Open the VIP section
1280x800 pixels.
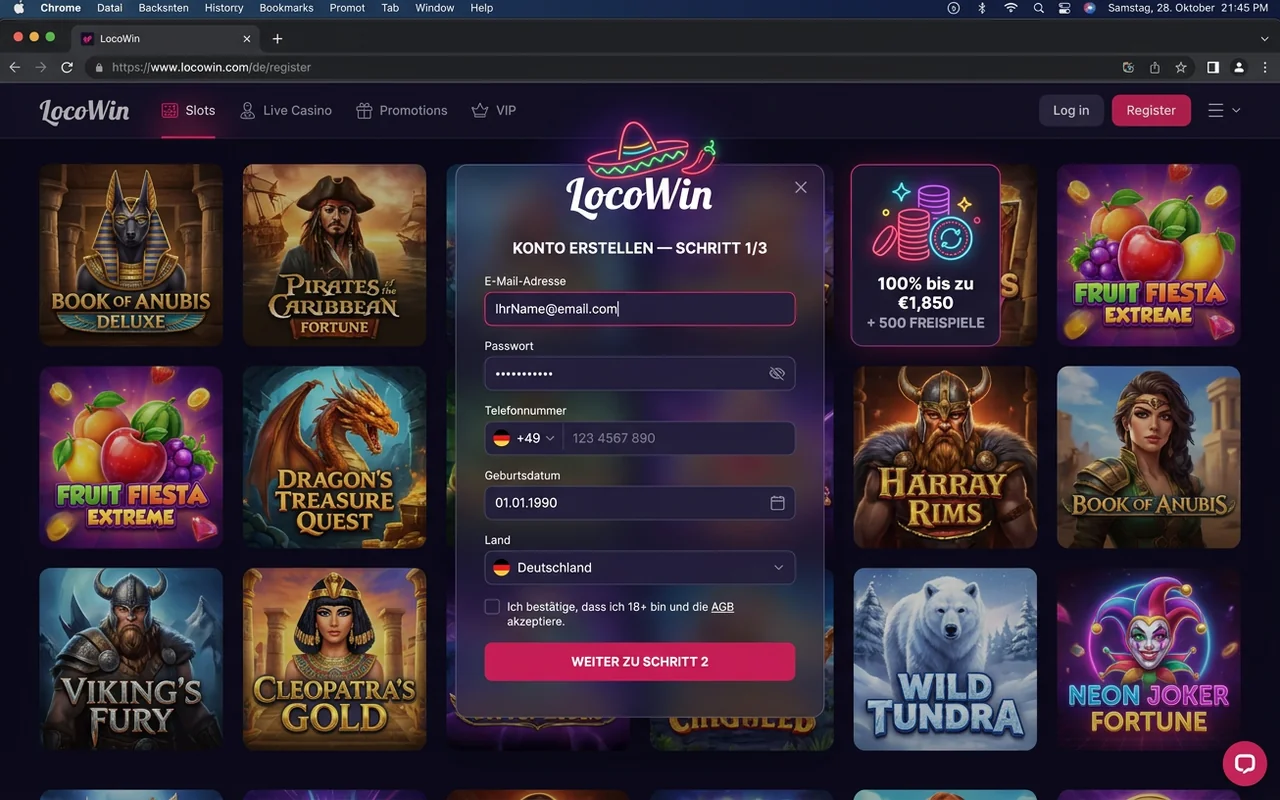pyautogui.click(x=494, y=110)
